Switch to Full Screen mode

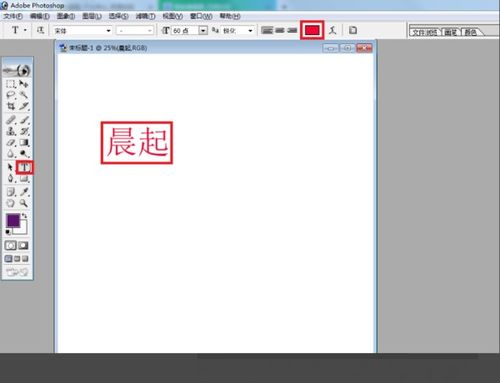click(25, 259)
